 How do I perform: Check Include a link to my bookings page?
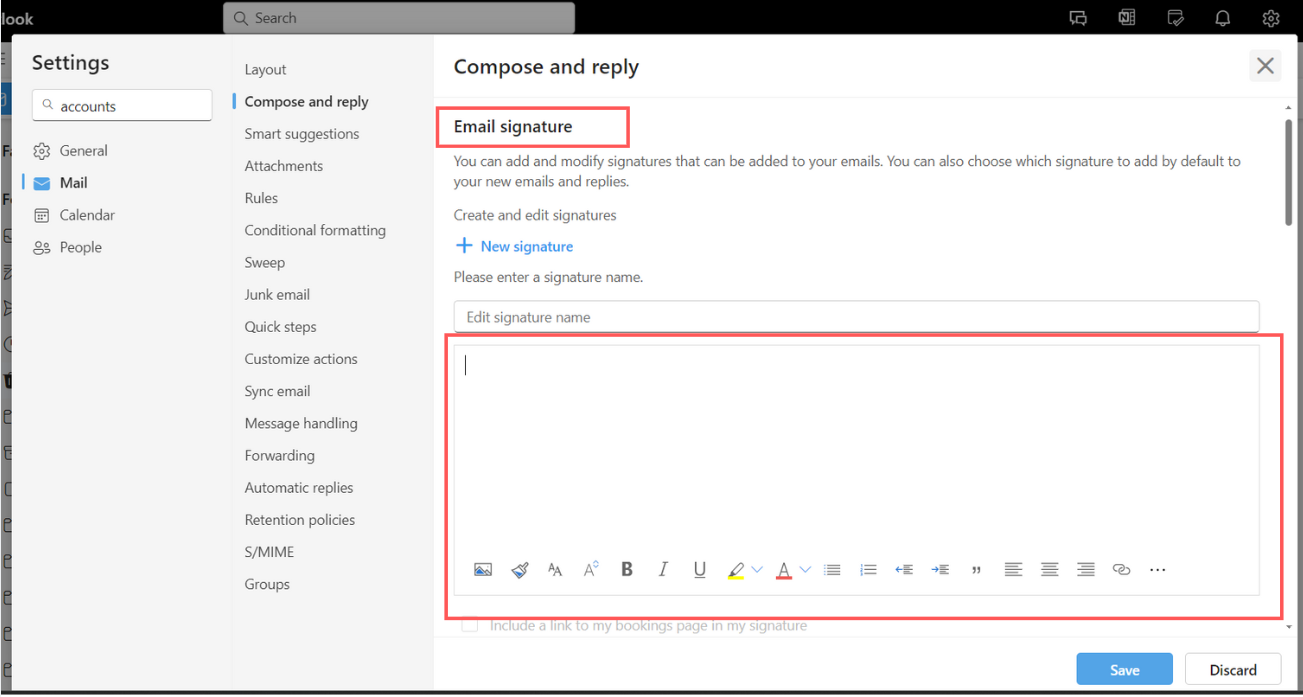pyautogui.click(x=470, y=625)
